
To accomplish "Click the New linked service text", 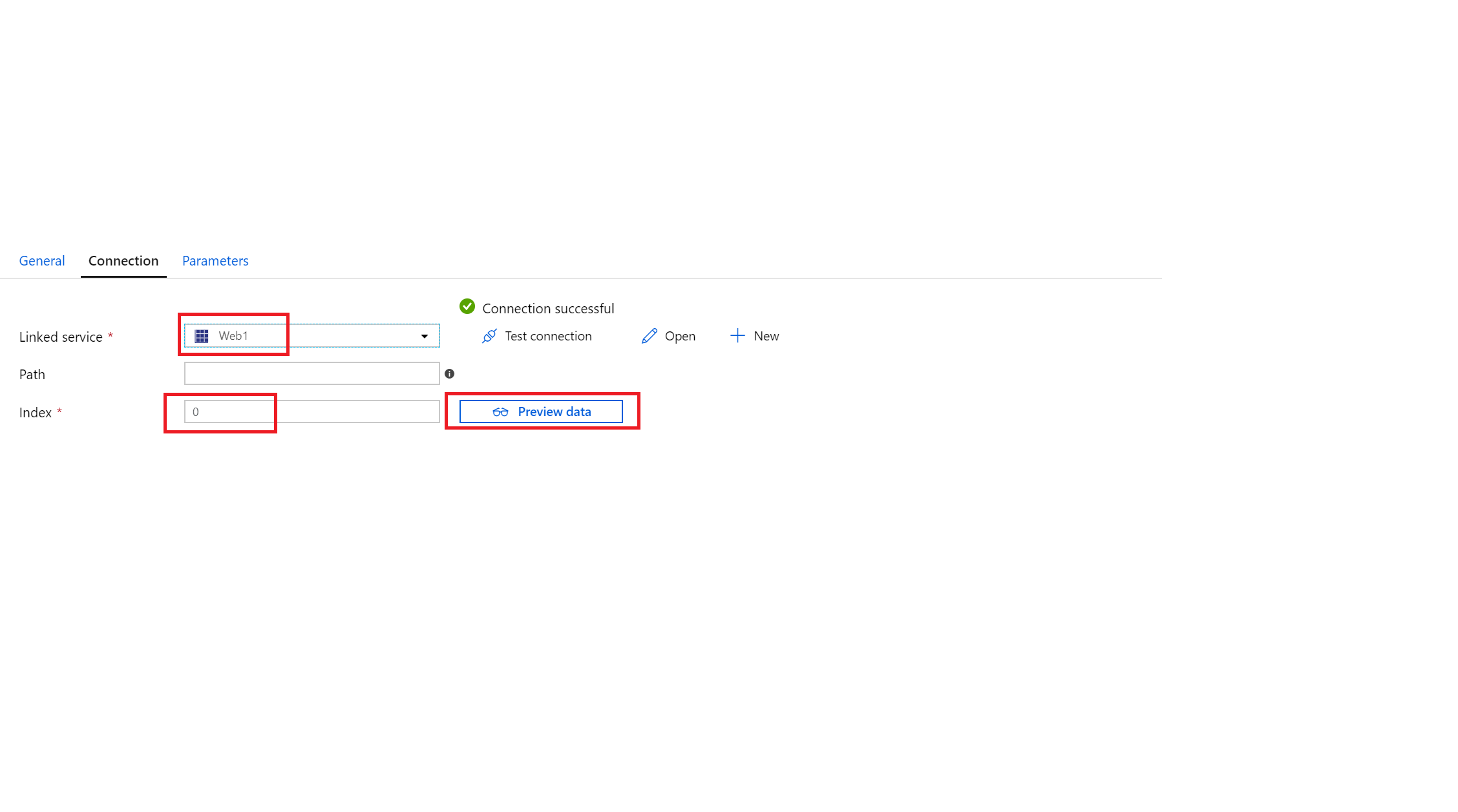I will click(x=766, y=336).
